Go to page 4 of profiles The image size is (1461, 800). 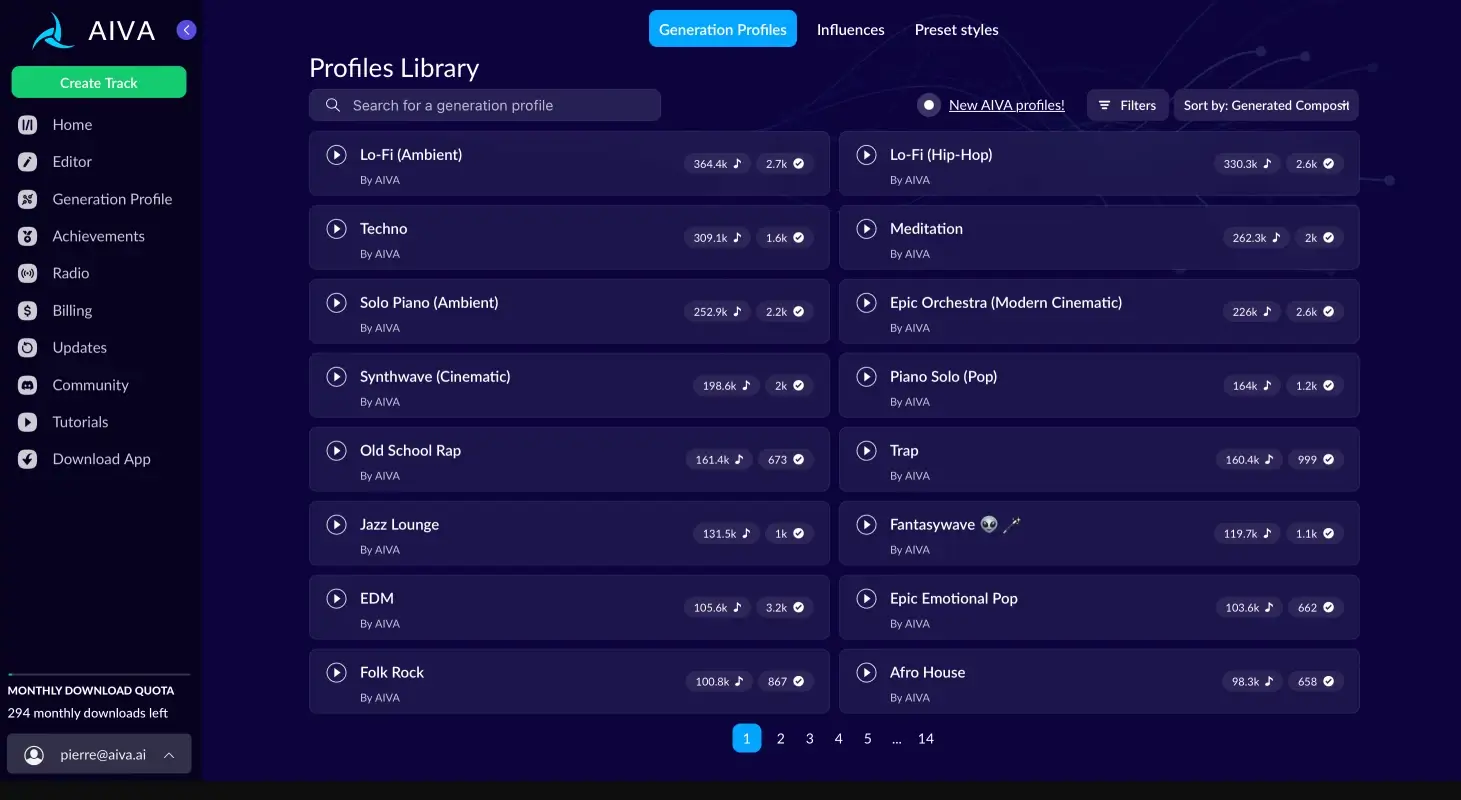(839, 738)
